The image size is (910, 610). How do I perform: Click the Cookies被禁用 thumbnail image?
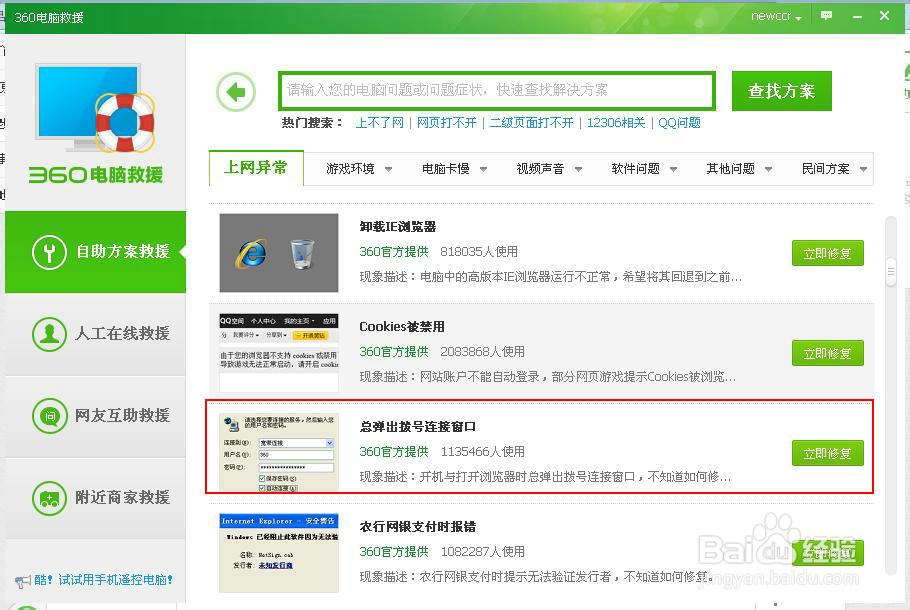pyautogui.click(x=279, y=353)
